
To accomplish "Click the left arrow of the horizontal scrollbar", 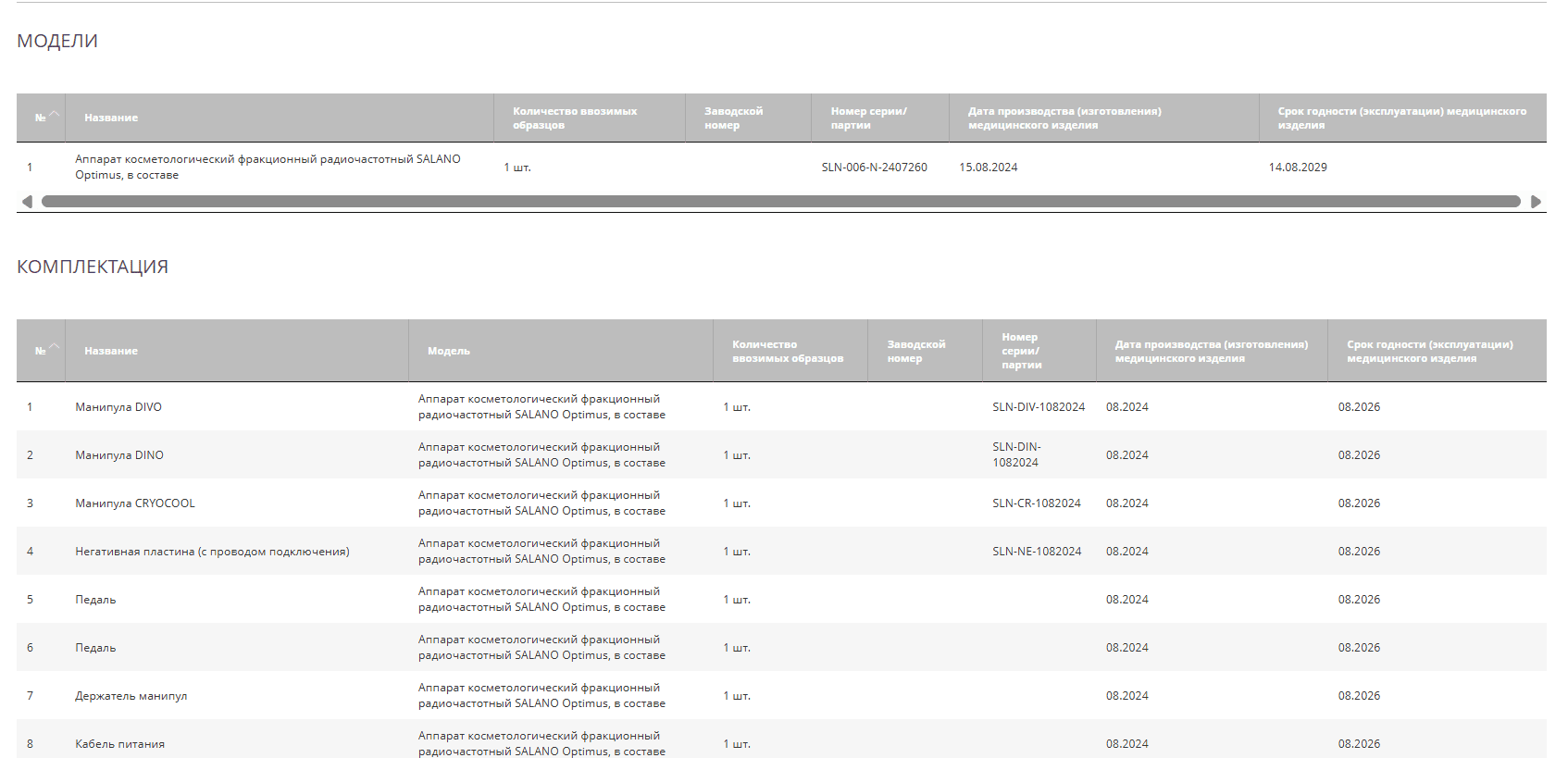I will tap(27, 202).
